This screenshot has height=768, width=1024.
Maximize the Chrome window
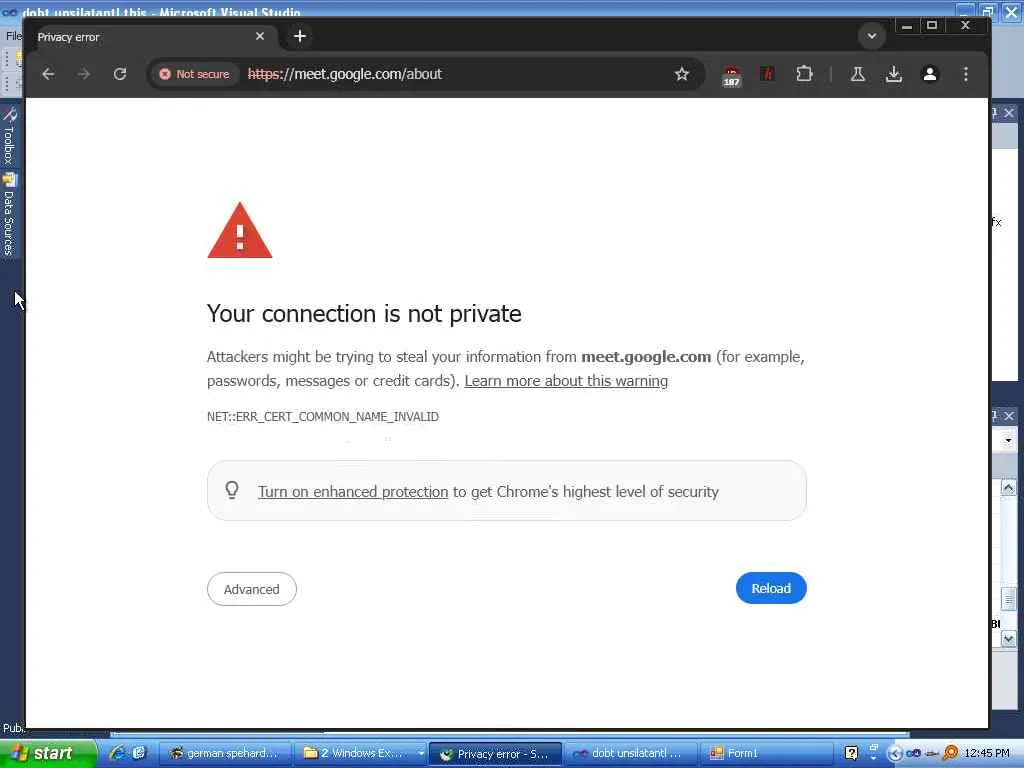(x=932, y=25)
